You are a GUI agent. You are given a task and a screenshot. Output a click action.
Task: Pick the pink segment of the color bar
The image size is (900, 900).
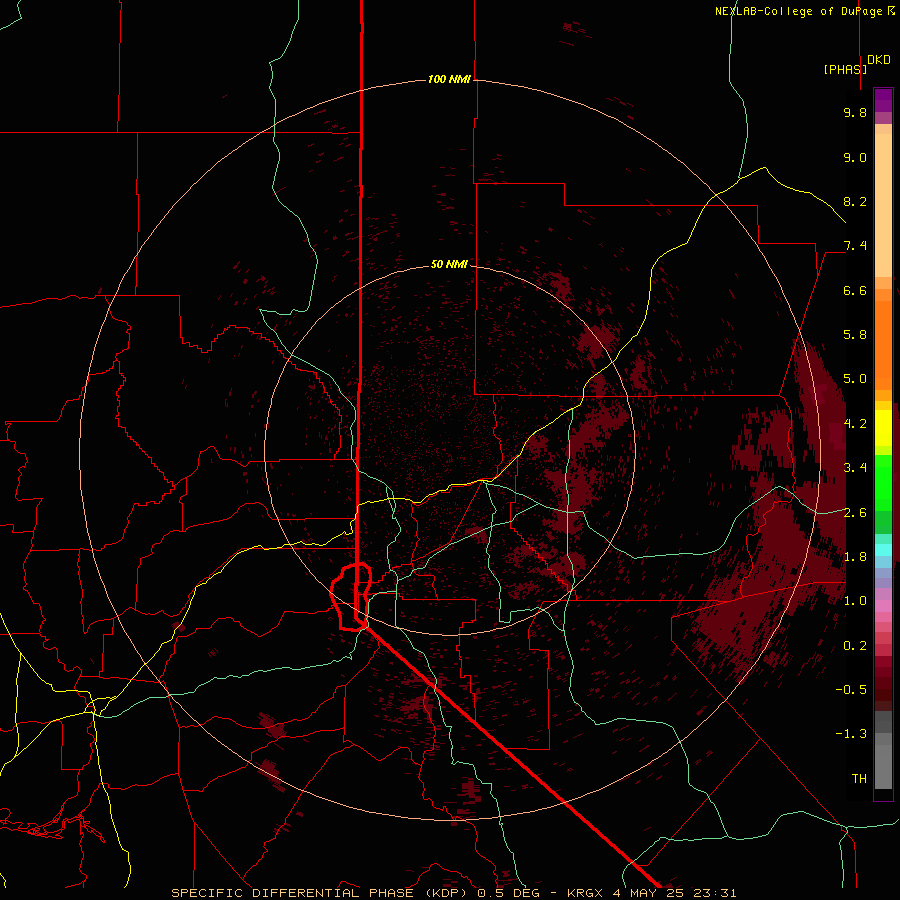pyautogui.click(x=883, y=606)
